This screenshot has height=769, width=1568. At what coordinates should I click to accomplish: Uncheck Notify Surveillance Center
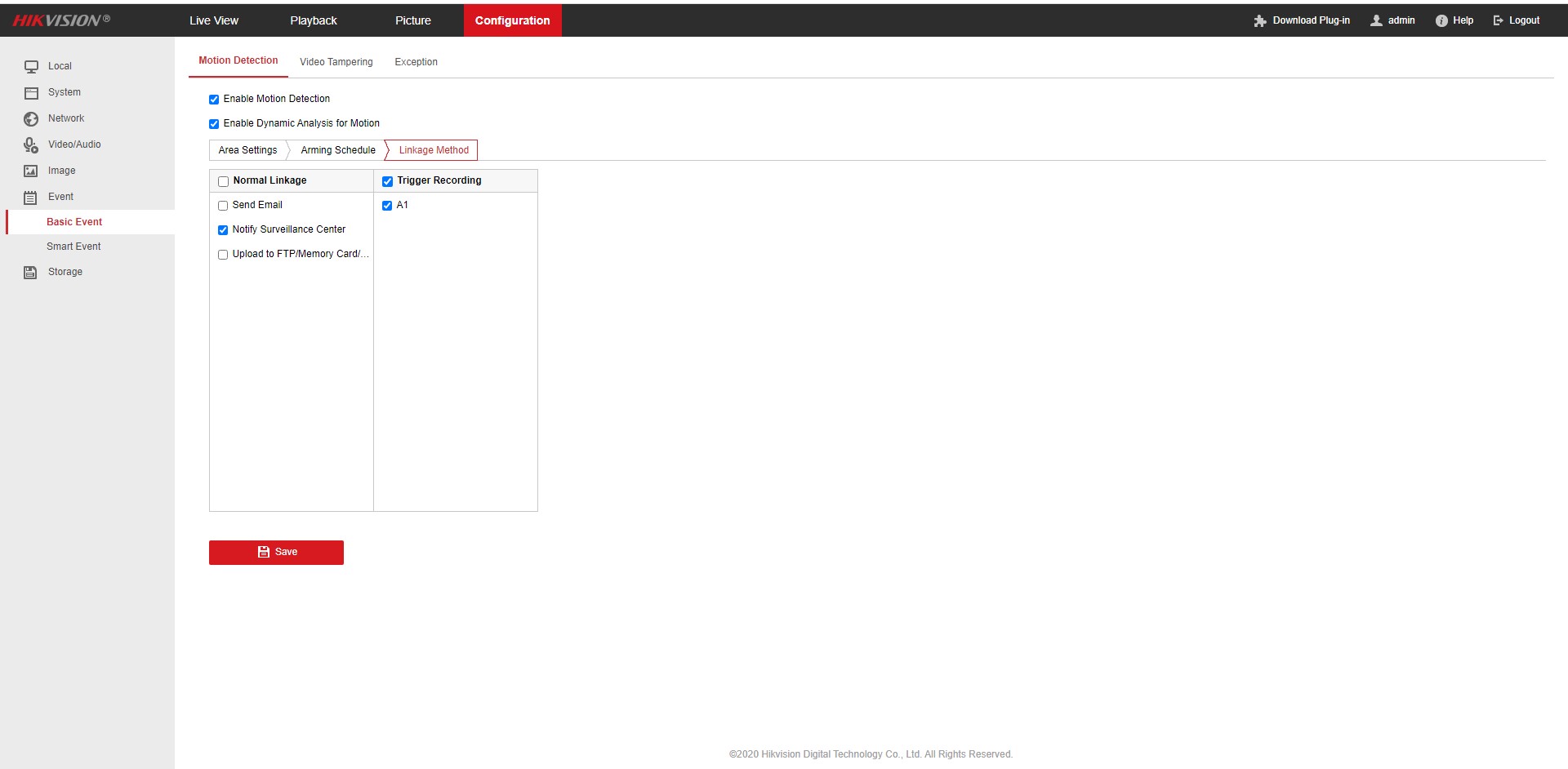[223, 230]
